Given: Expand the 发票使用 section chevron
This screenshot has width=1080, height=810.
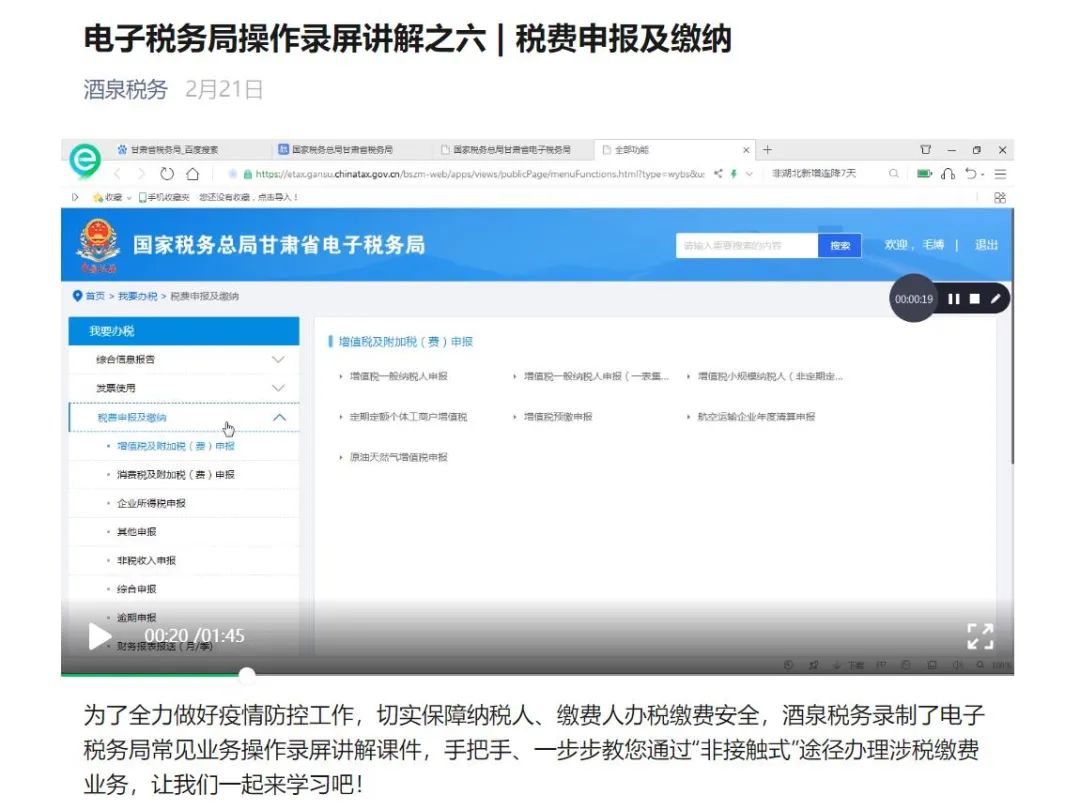Looking at the screenshot, I should pyautogui.click(x=278, y=388).
